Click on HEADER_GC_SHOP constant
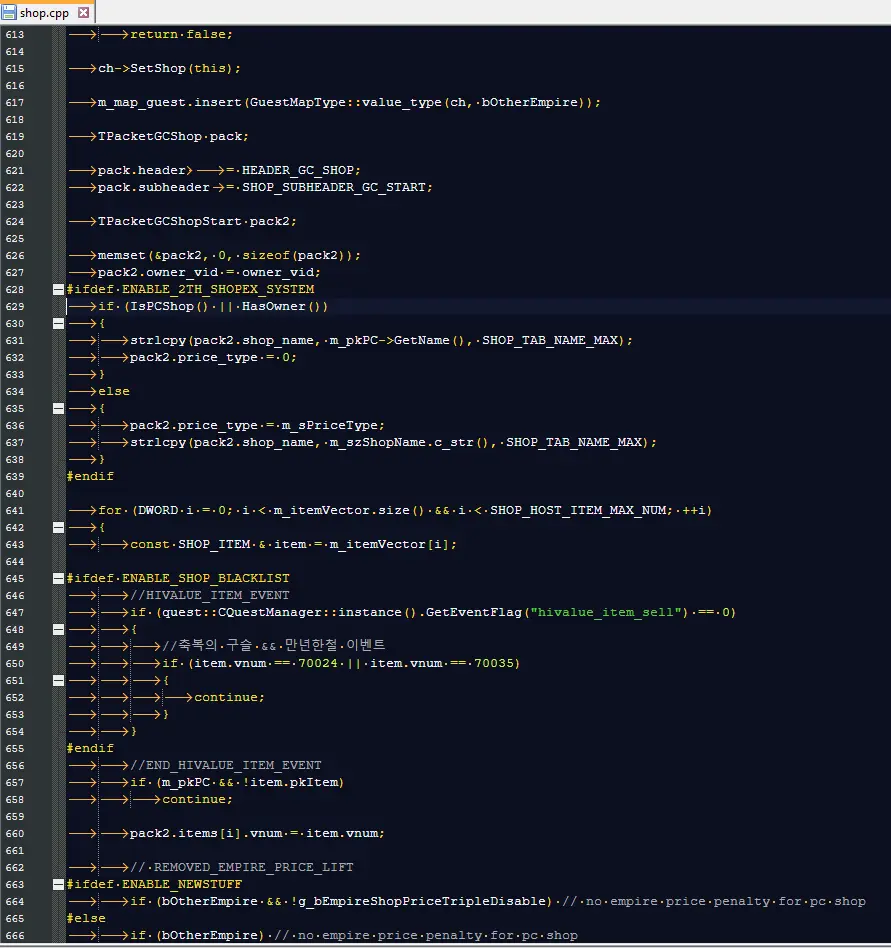Image resolution: width=891 pixels, height=948 pixels. [x=298, y=170]
